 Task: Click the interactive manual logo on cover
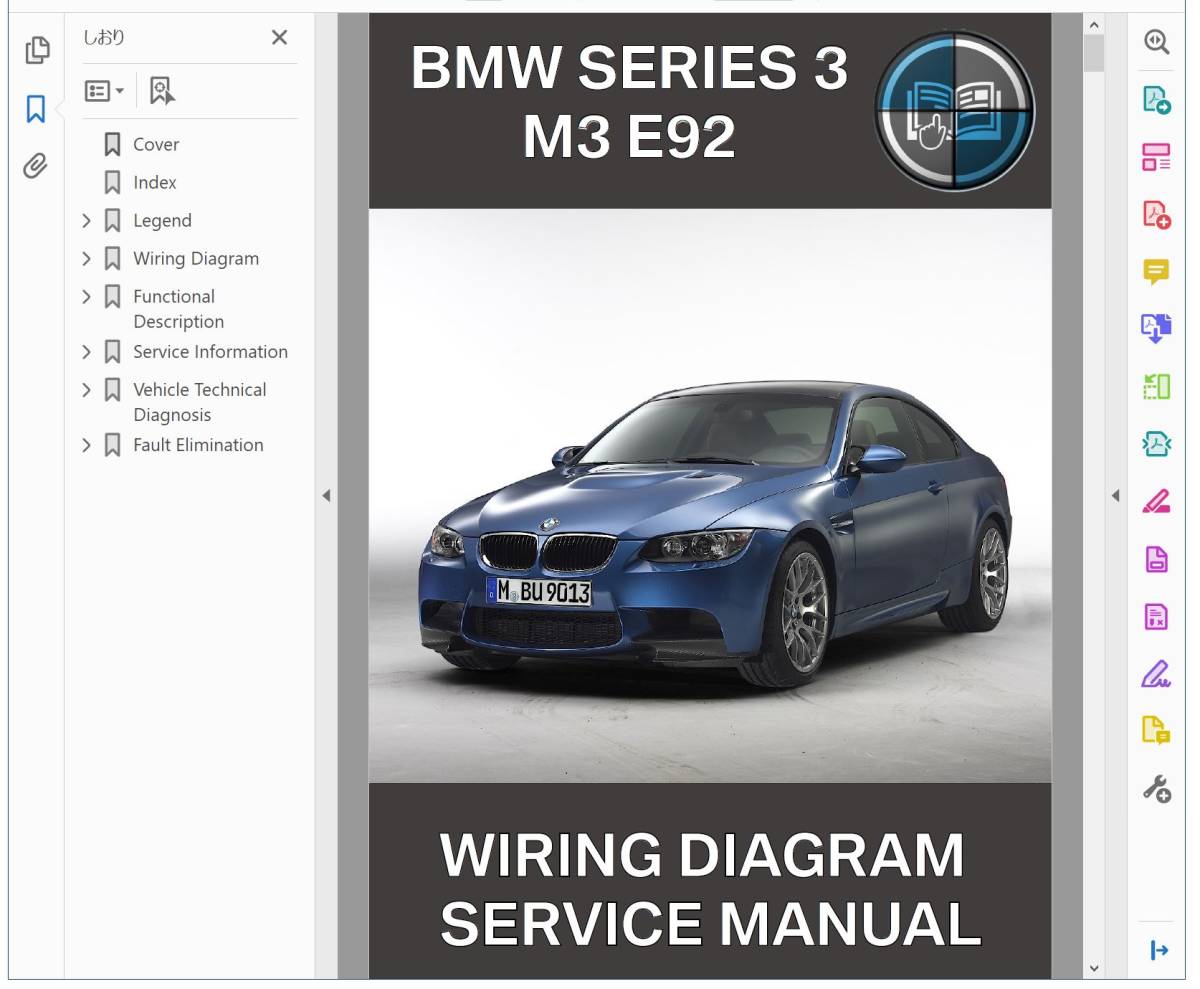[x=954, y=111]
